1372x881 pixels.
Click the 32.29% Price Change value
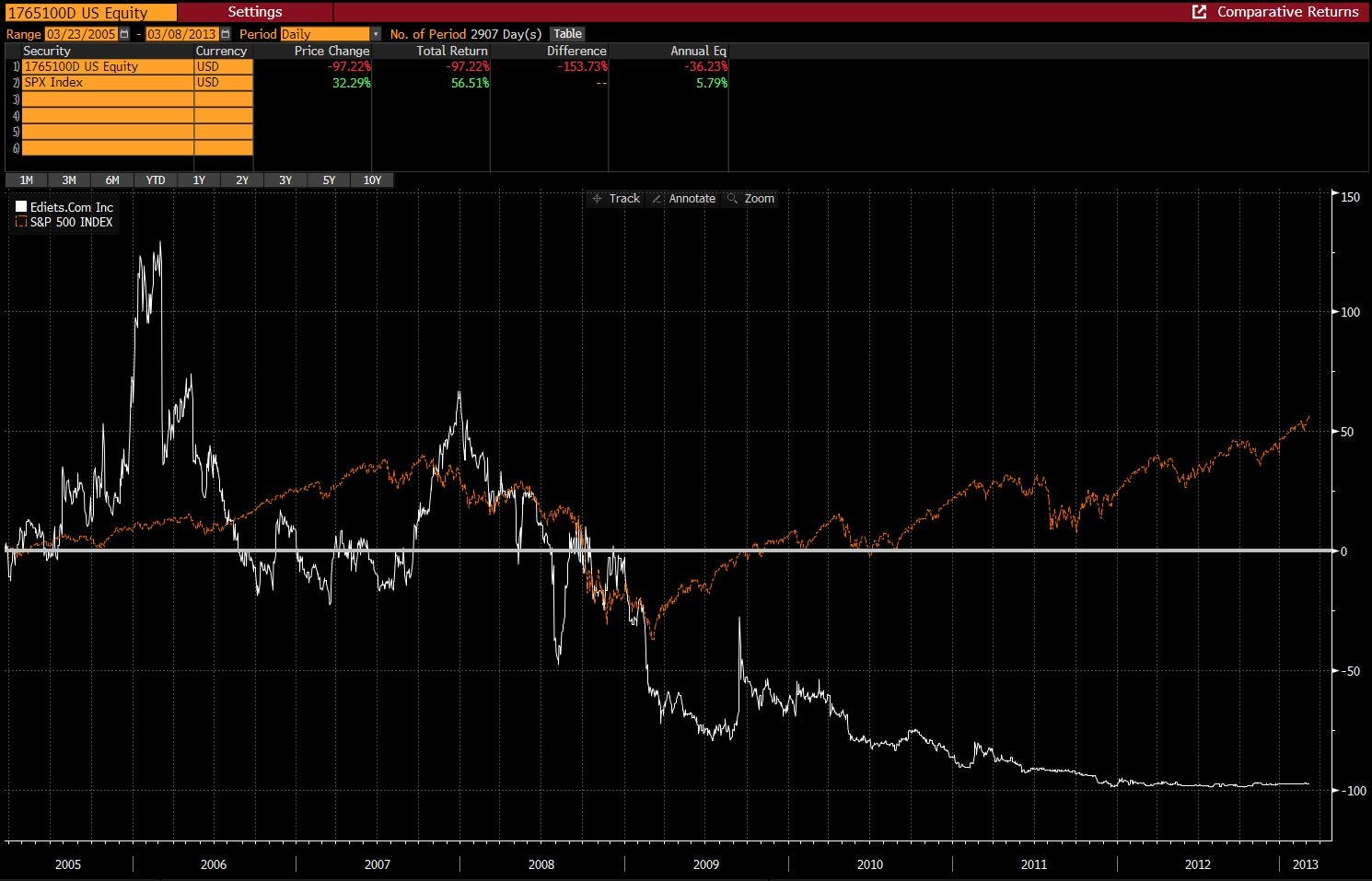[351, 83]
